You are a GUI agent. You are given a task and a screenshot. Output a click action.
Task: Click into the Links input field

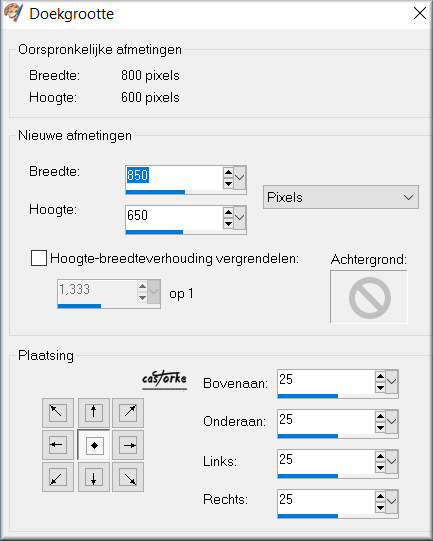(326, 461)
